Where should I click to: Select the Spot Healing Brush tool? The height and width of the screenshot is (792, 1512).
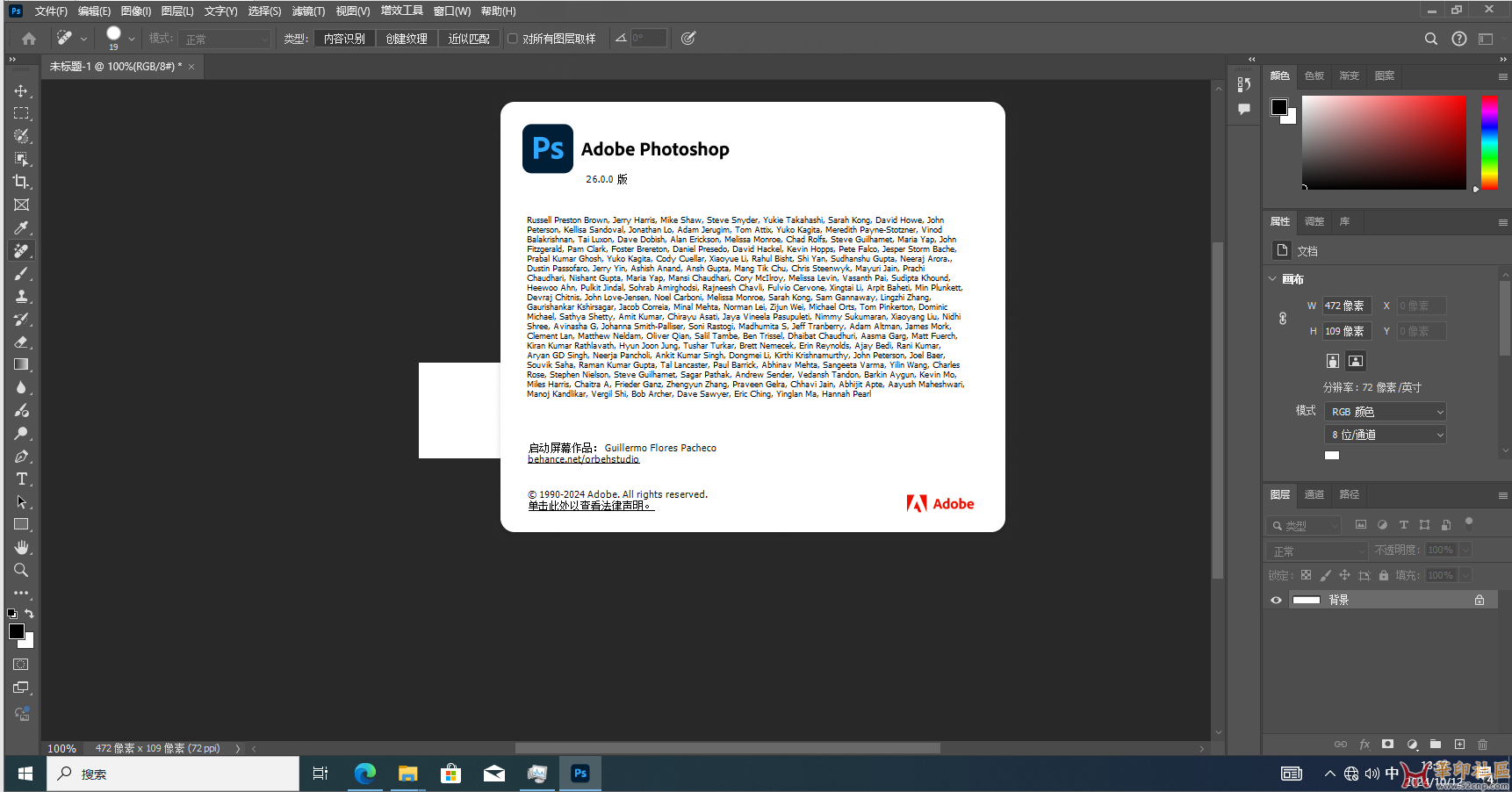[x=21, y=250]
